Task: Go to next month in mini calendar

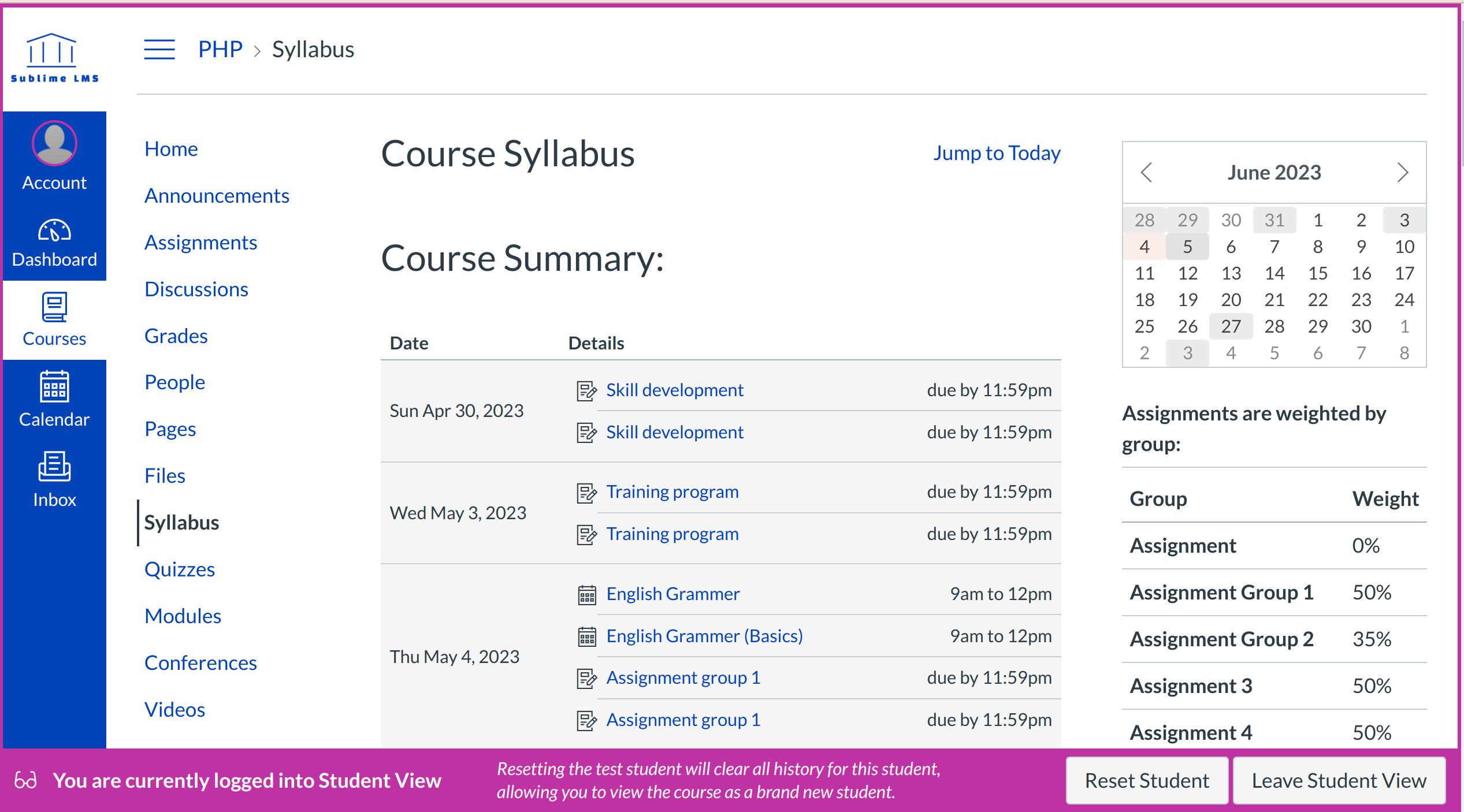Action: point(1402,173)
